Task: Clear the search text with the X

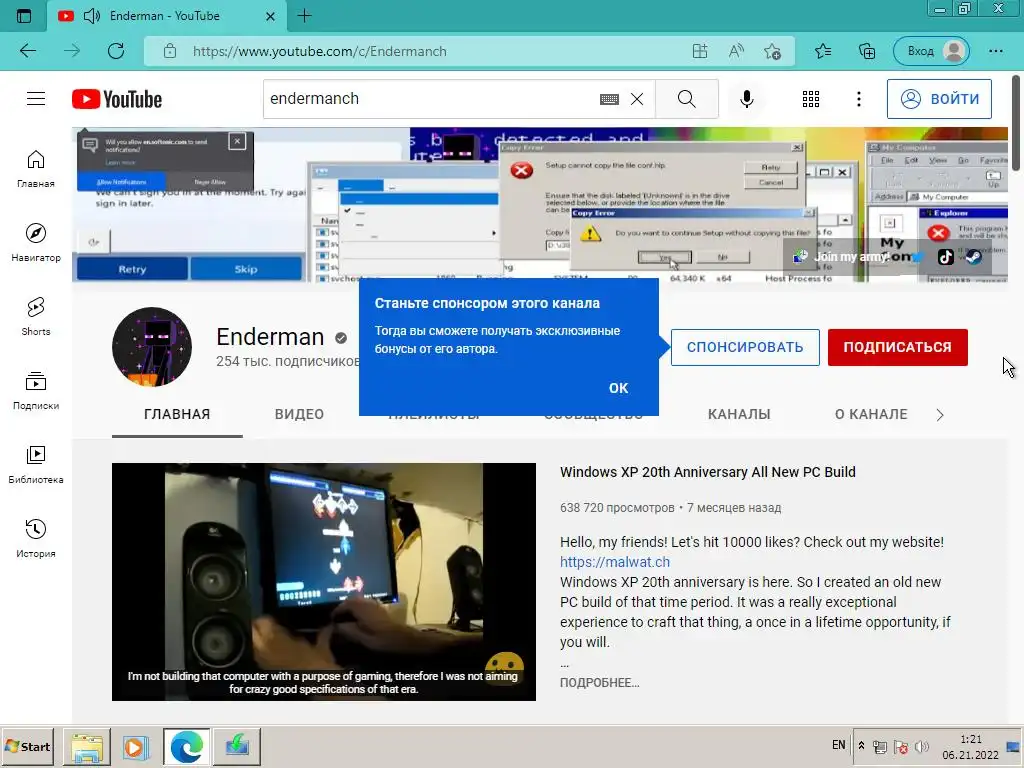Action: point(637,99)
